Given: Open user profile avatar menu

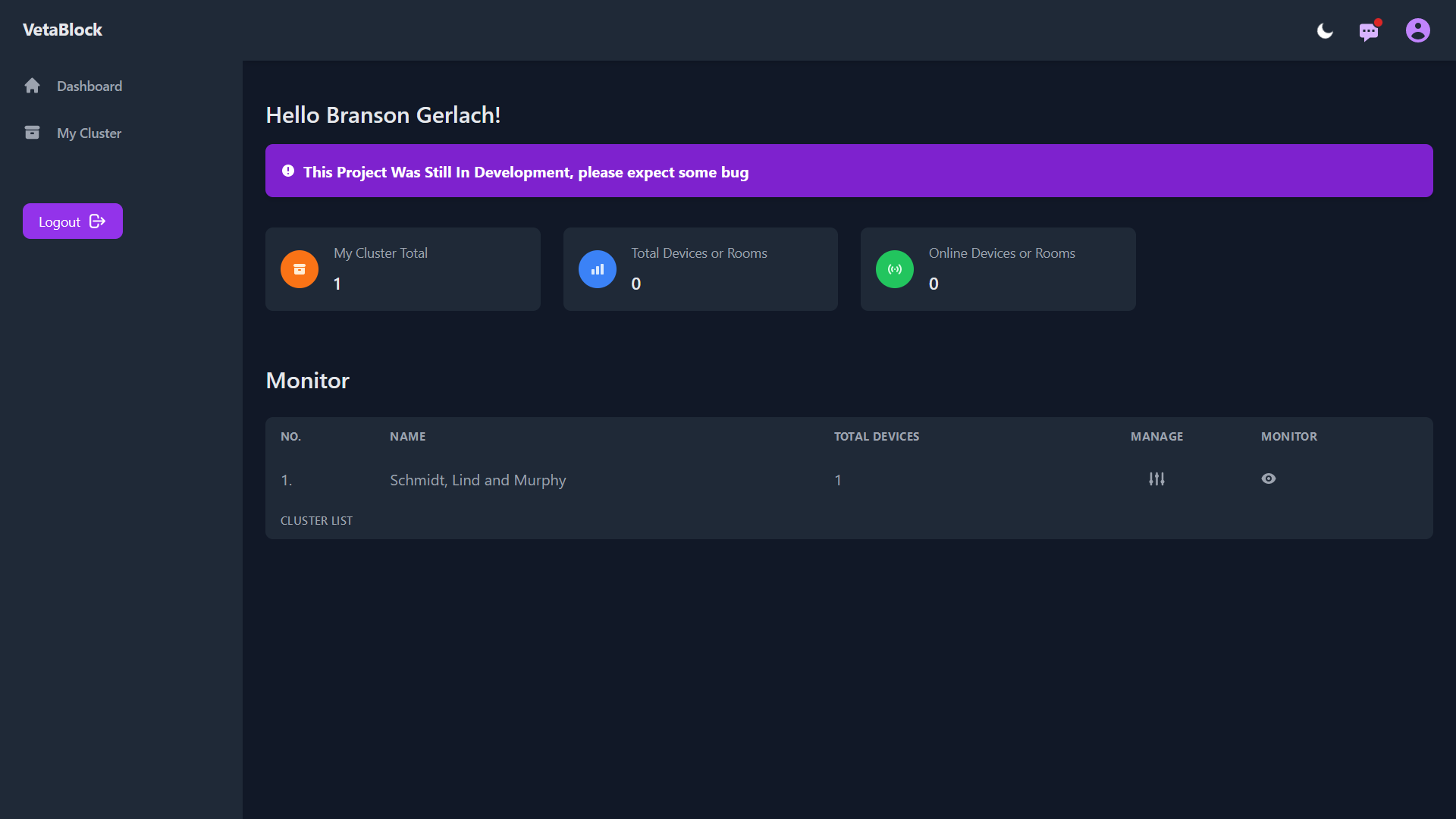Looking at the screenshot, I should pyautogui.click(x=1417, y=30).
